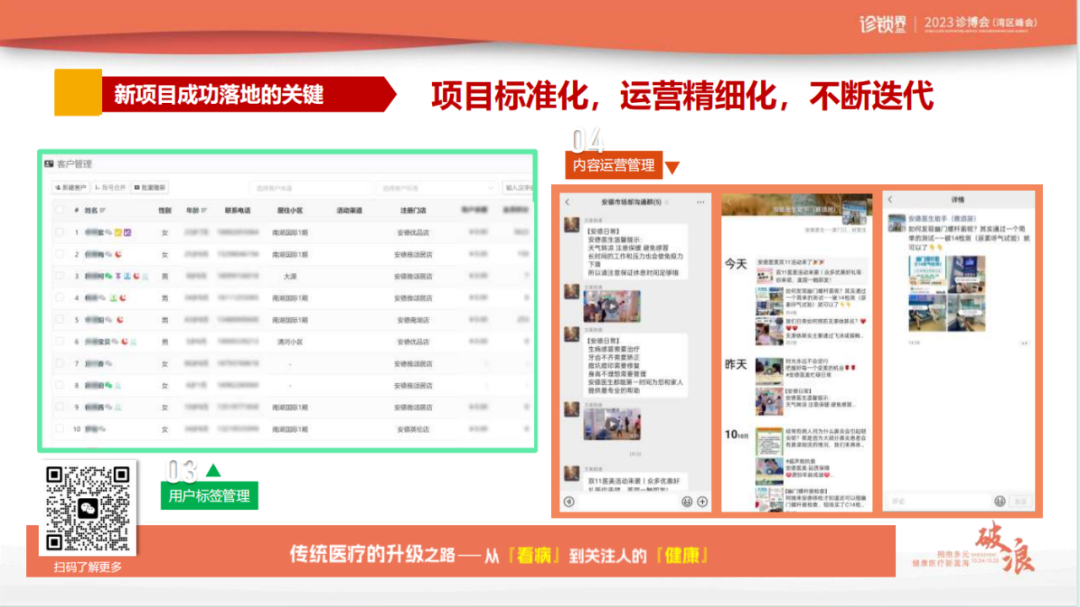Click the 居住小区 column header
This screenshot has width=1080, height=607.
click(x=290, y=210)
